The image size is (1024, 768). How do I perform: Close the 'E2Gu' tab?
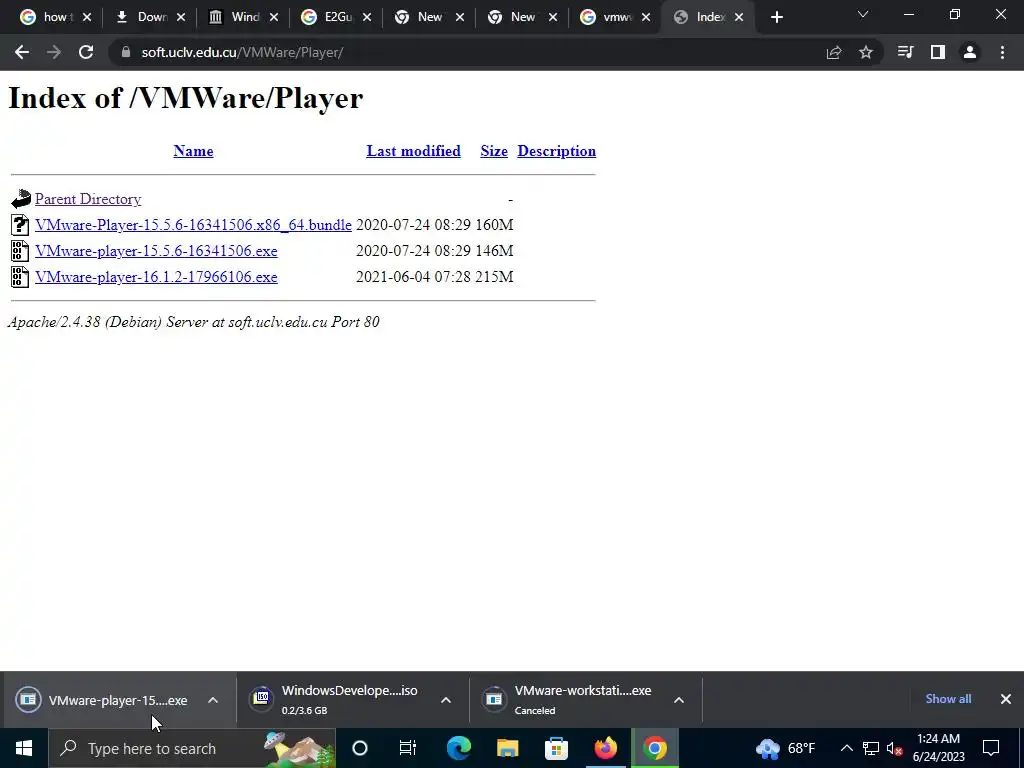coord(367,17)
